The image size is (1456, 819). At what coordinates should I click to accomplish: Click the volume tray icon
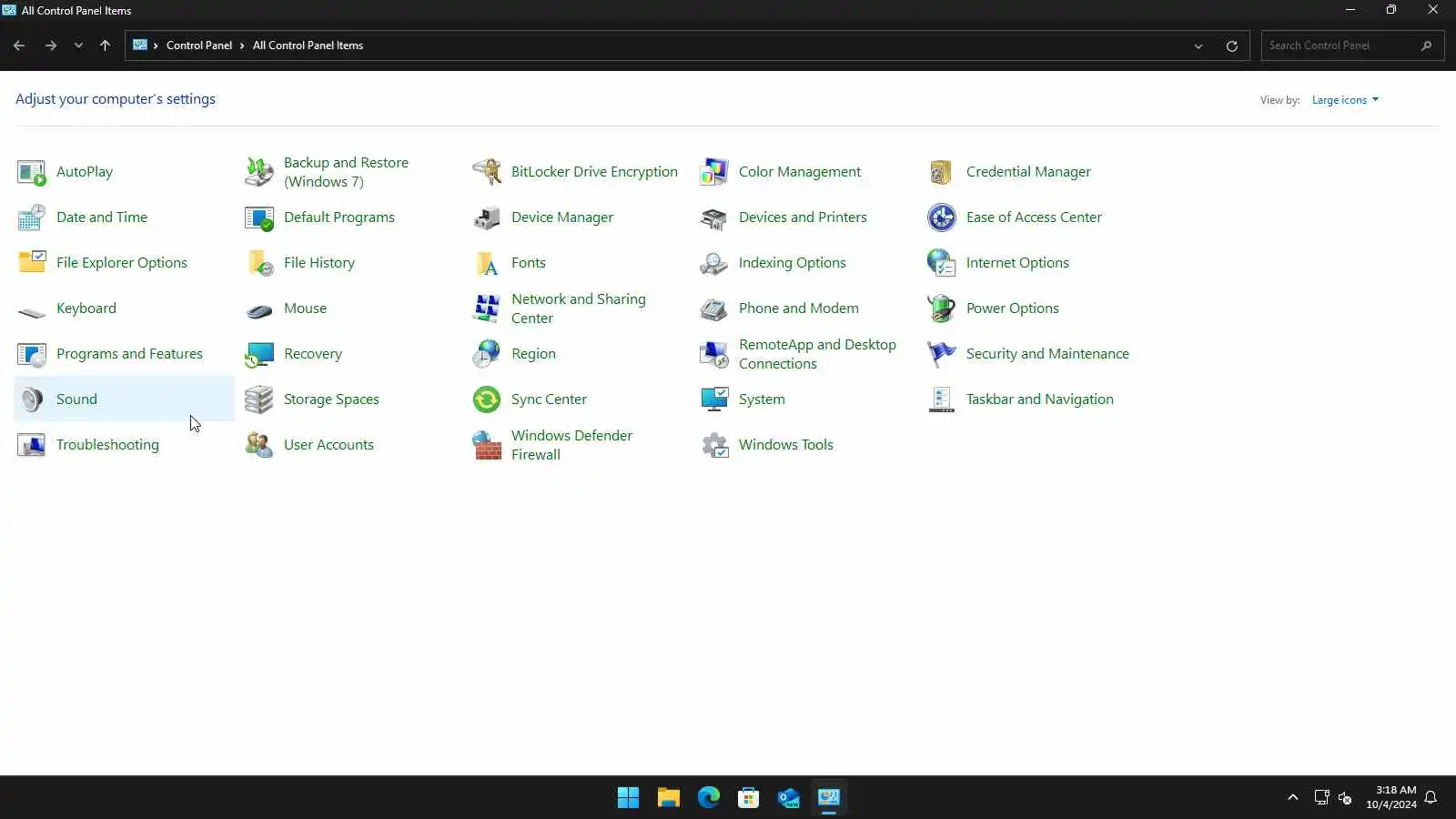click(x=1345, y=798)
